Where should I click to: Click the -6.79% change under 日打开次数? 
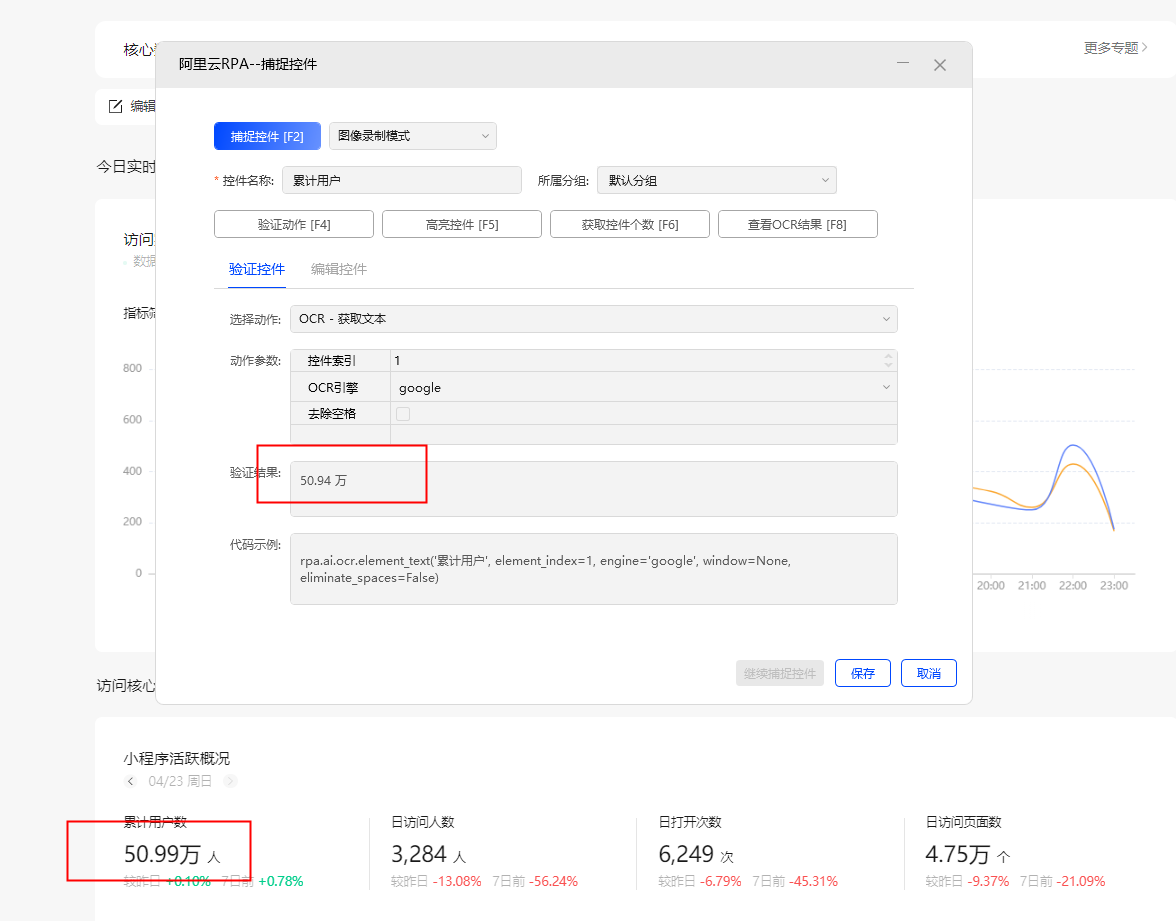[720, 881]
